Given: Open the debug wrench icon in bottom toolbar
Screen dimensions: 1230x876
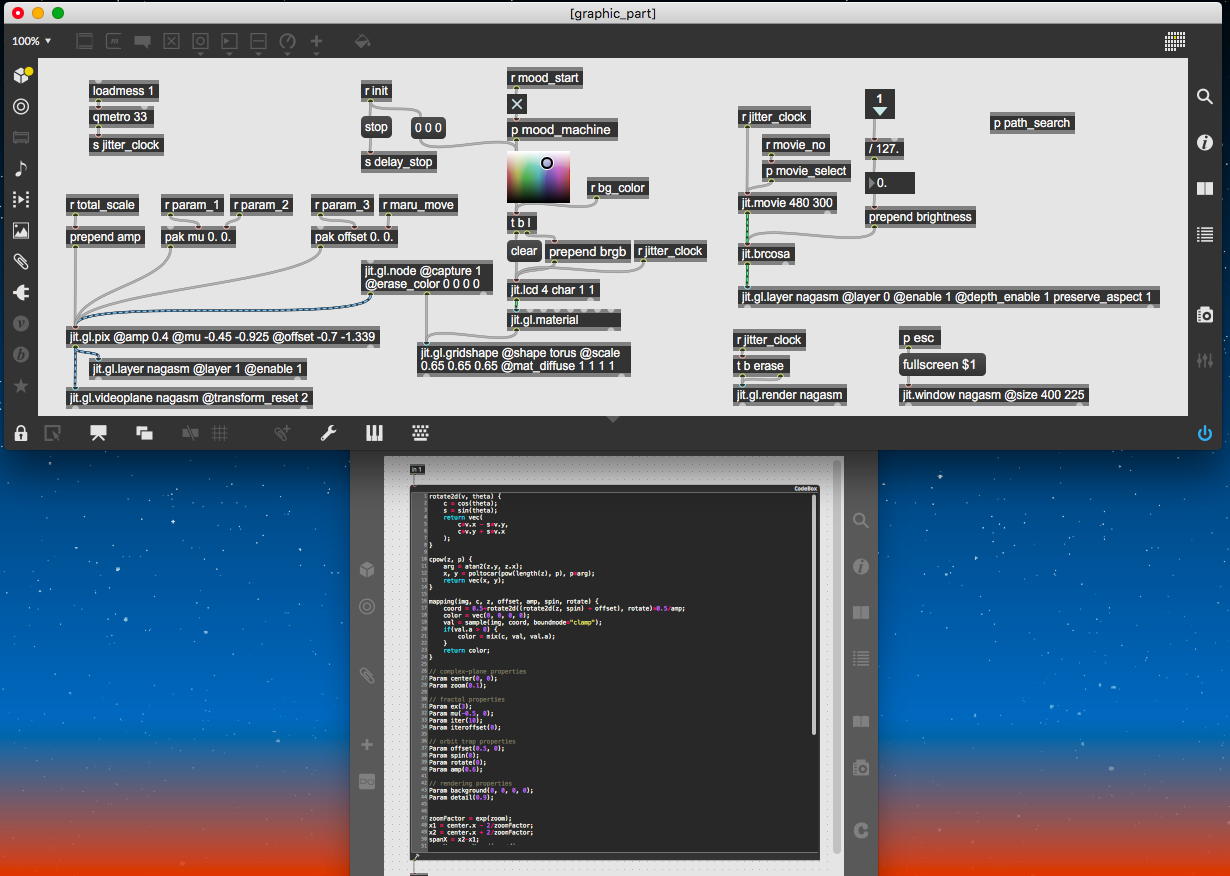Looking at the screenshot, I should 327,433.
